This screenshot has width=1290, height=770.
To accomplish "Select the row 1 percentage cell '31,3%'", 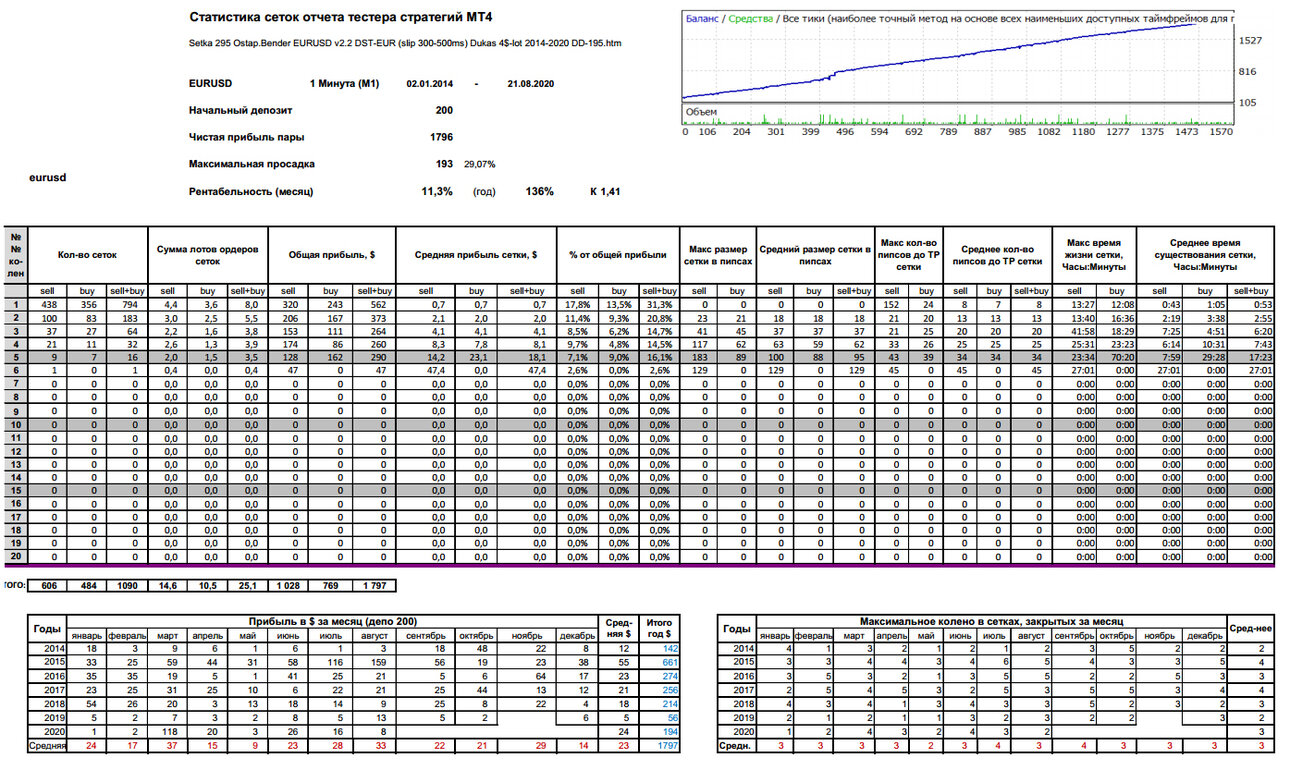I will (x=659, y=304).
